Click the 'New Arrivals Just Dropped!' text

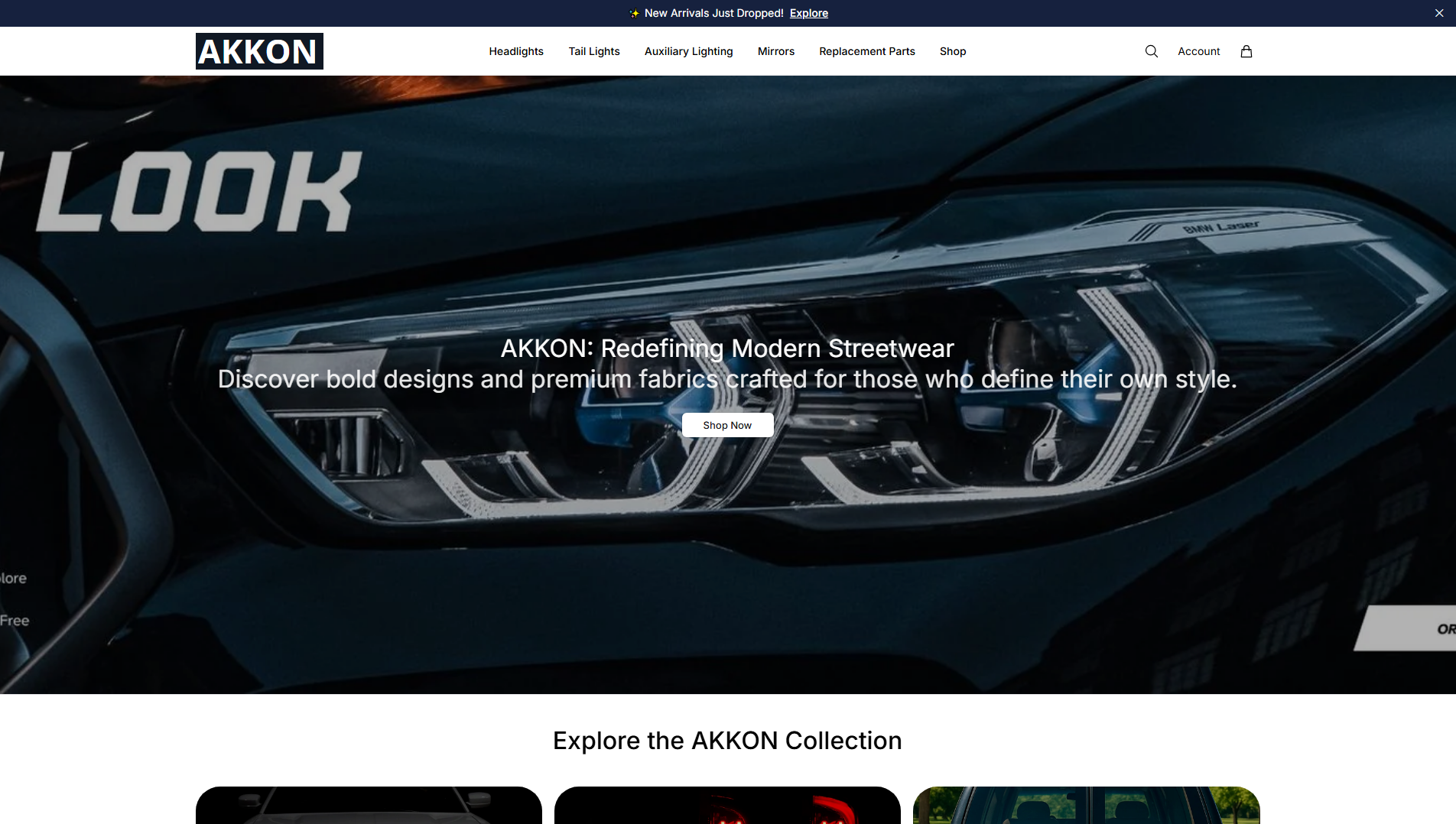point(713,13)
